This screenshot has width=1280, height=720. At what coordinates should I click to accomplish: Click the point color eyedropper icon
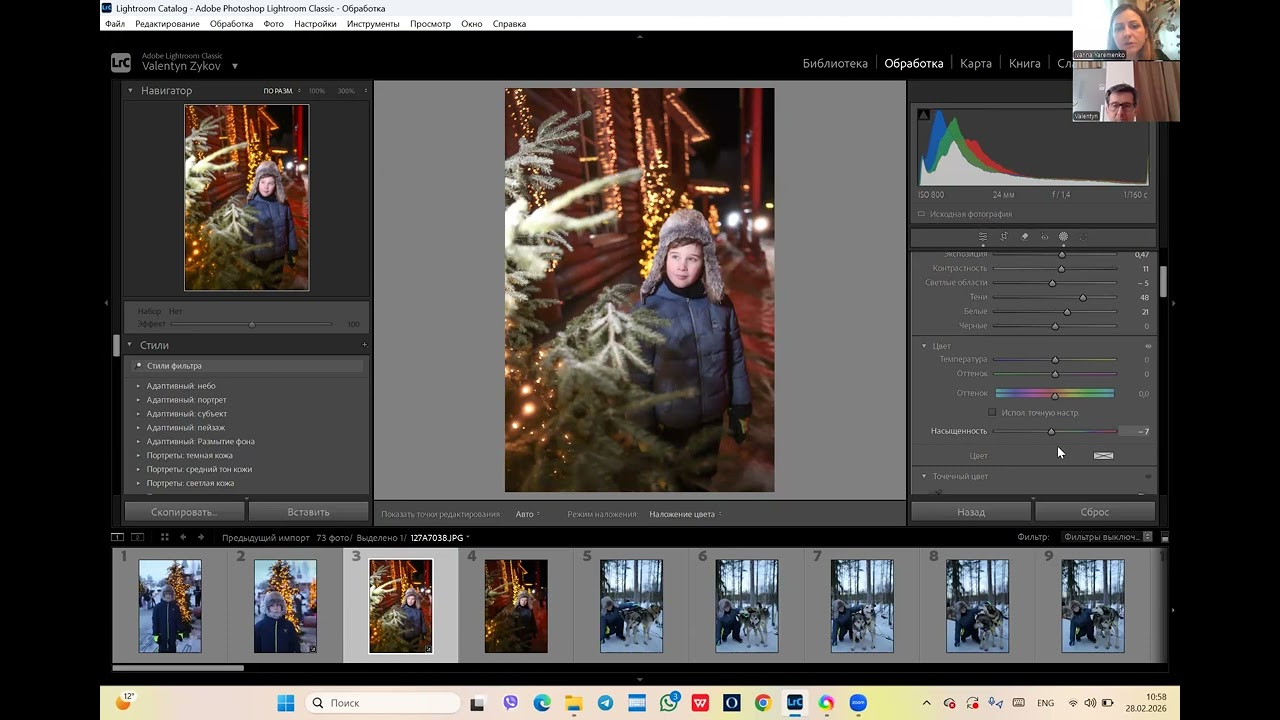coord(938,492)
